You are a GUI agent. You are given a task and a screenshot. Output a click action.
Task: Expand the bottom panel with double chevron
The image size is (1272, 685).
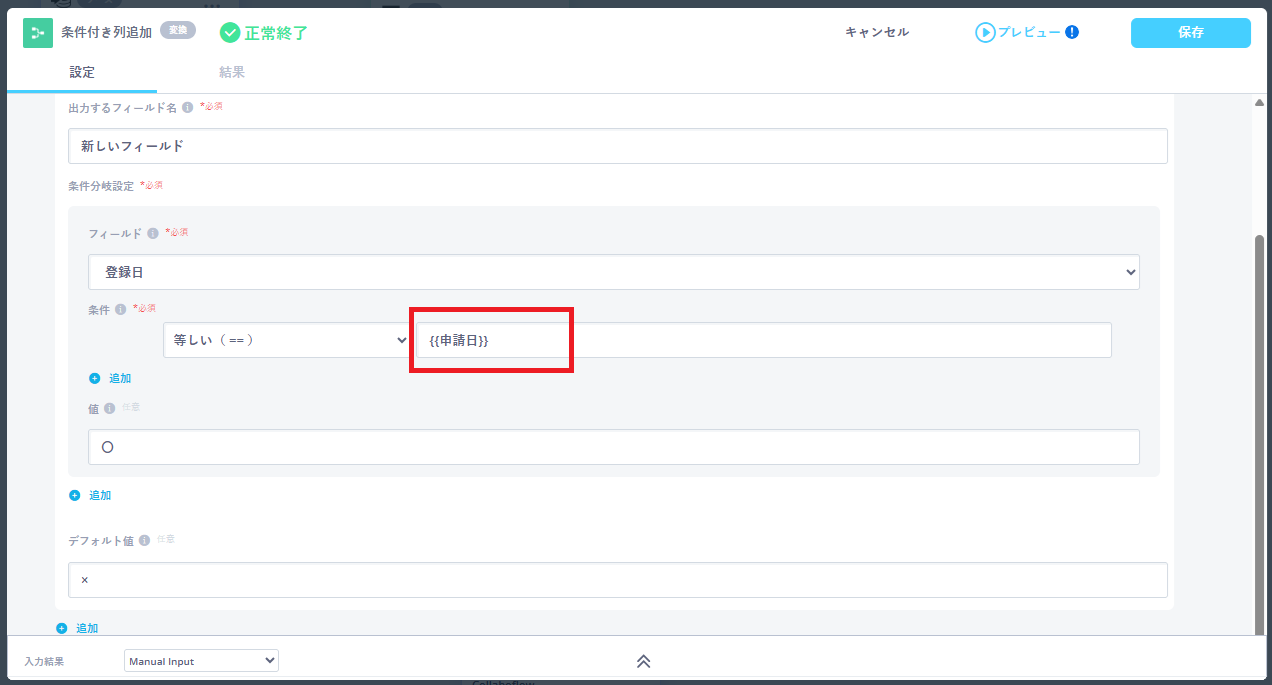coord(644,661)
